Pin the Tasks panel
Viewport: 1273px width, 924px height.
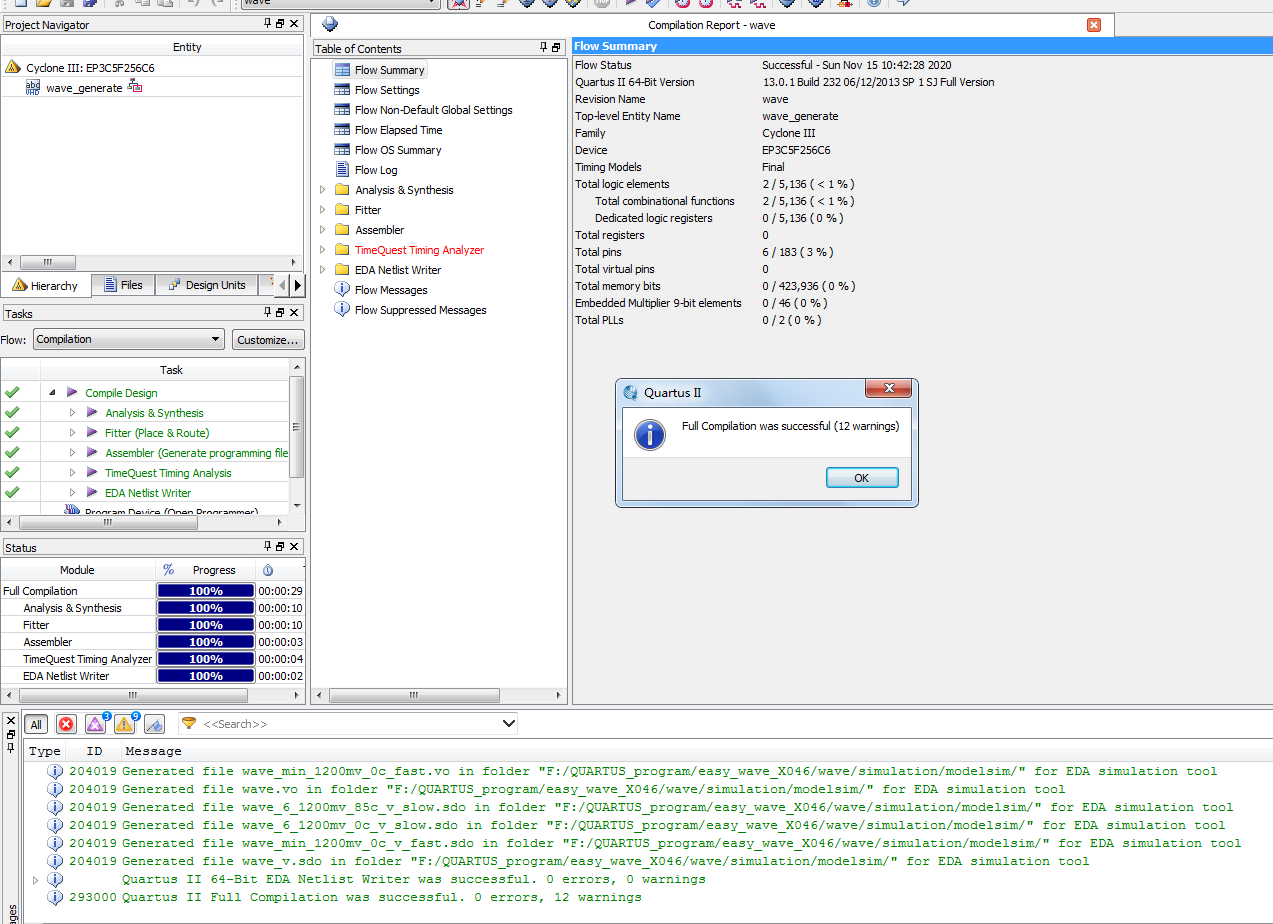[267, 313]
